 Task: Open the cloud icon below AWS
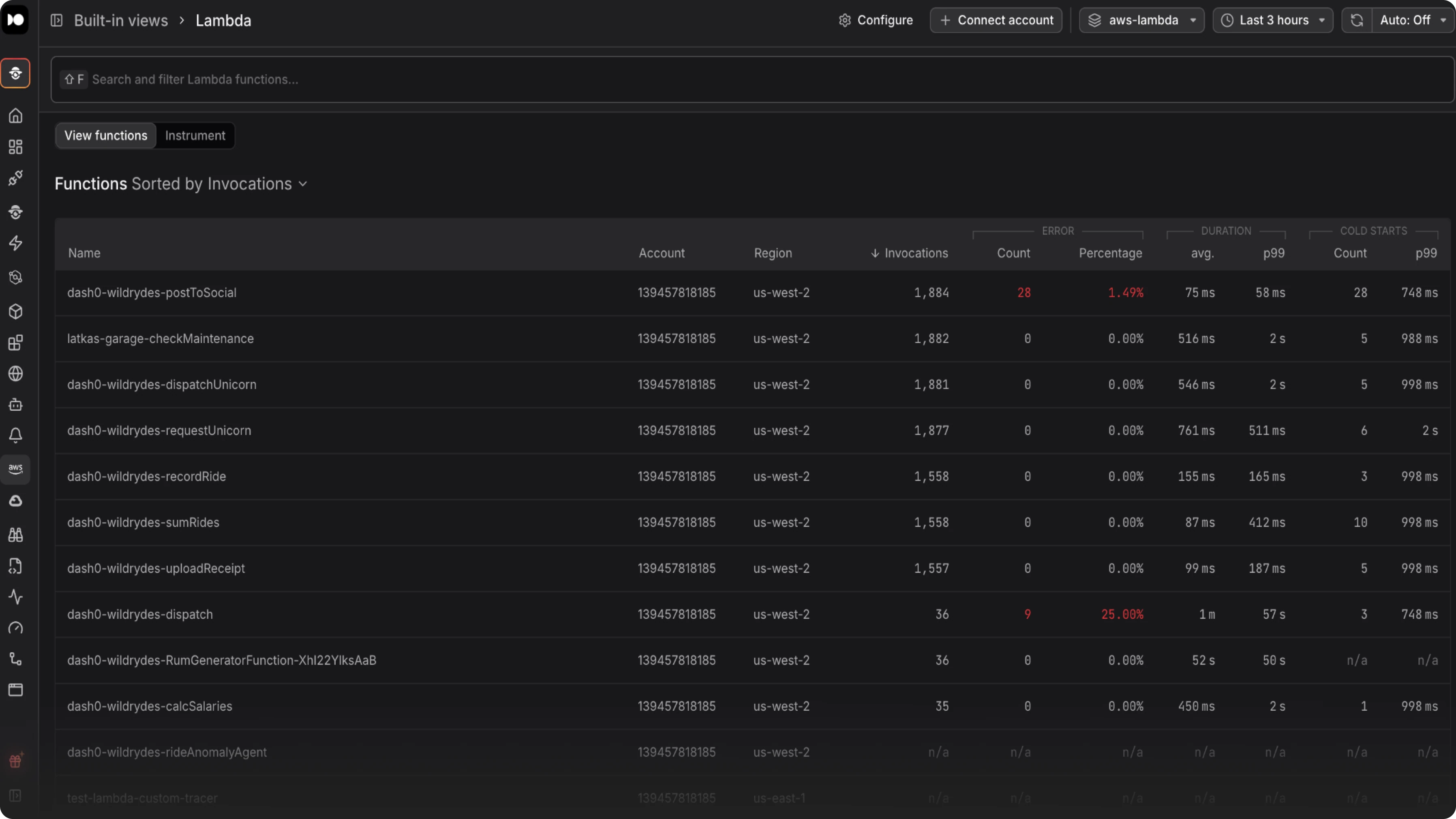(x=15, y=501)
